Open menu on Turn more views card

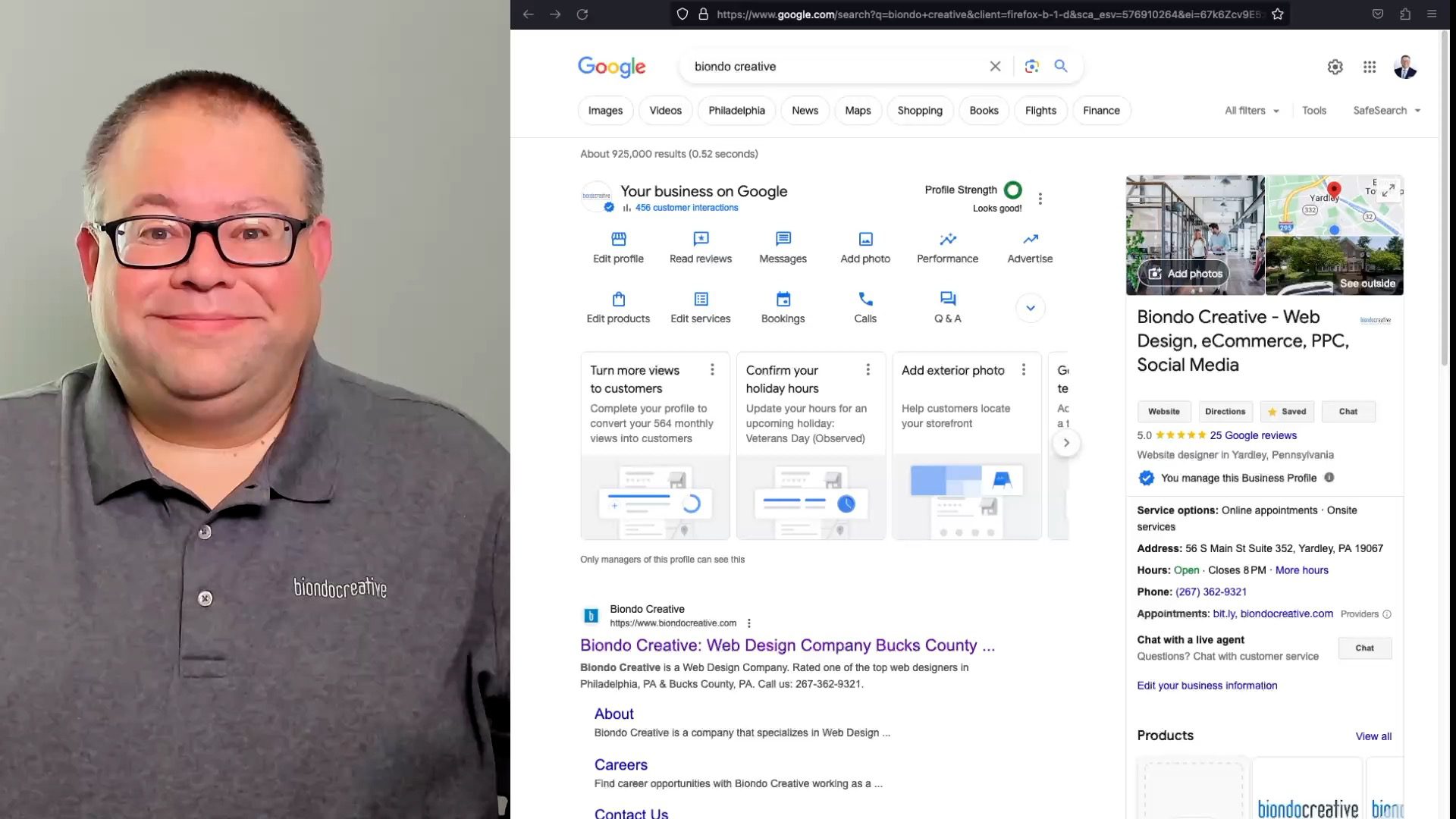[x=711, y=370]
